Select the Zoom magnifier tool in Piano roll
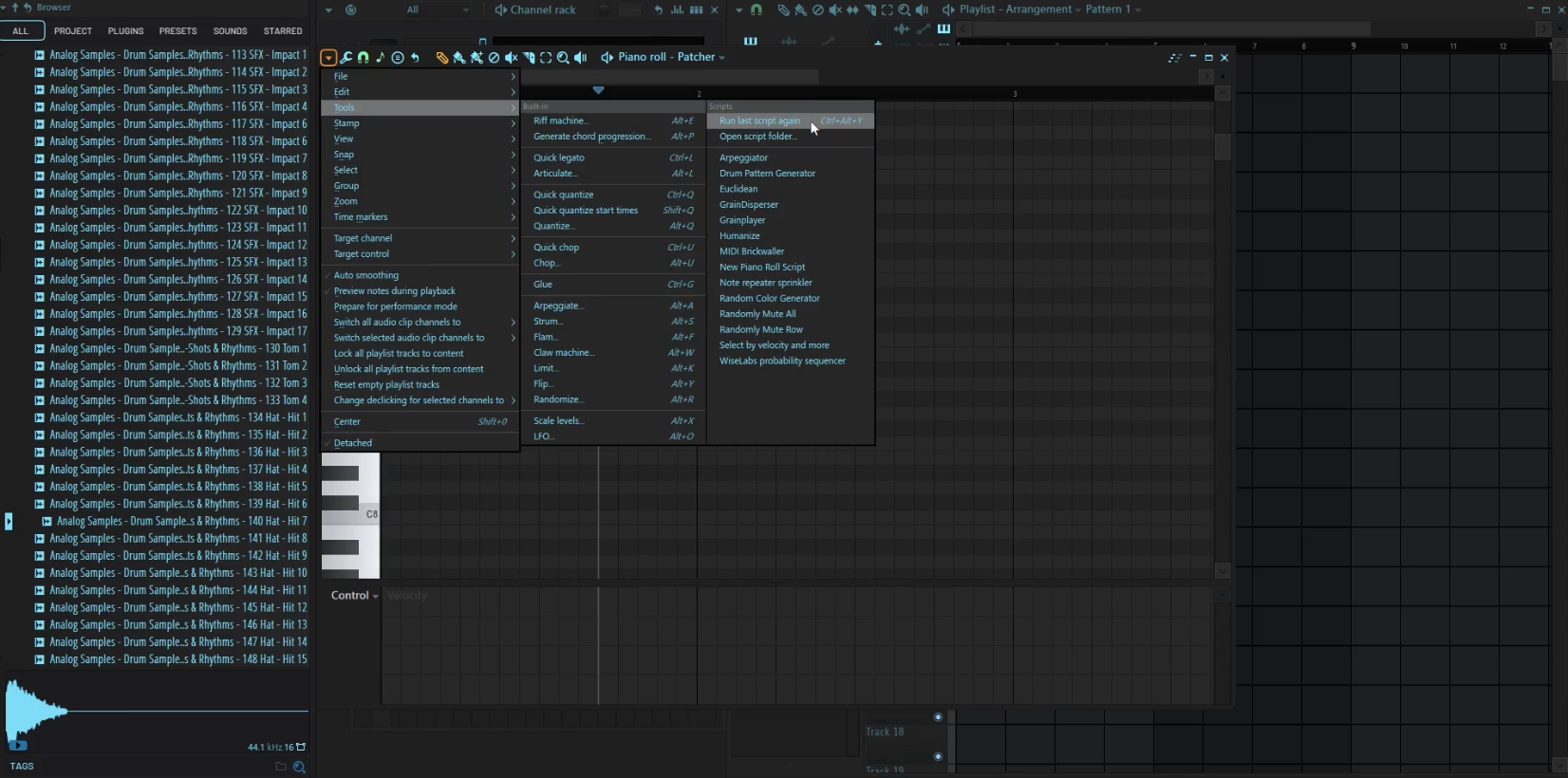This screenshot has width=1568, height=778. [x=563, y=58]
